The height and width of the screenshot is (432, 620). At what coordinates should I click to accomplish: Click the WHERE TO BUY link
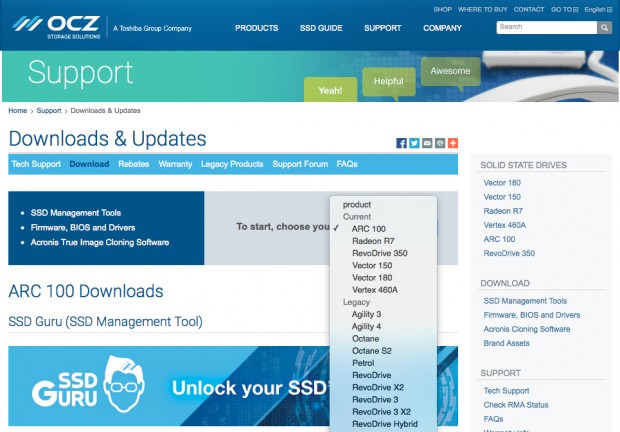(482, 9)
